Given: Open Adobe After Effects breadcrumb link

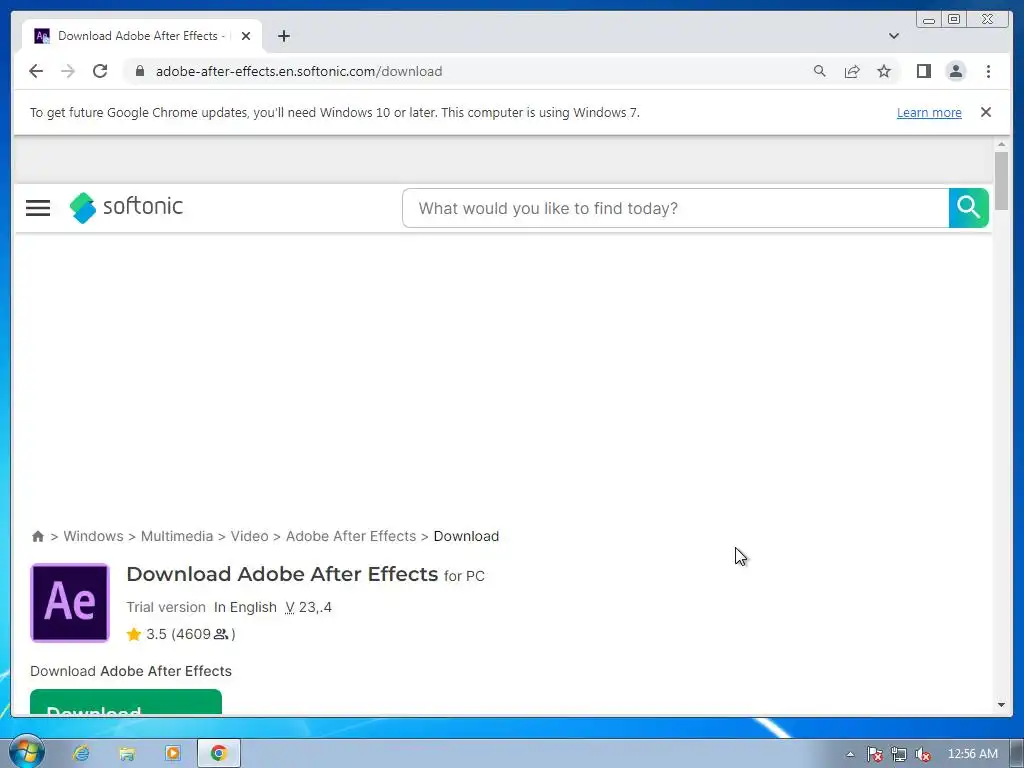Looking at the screenshot, I should pos(351,536).
